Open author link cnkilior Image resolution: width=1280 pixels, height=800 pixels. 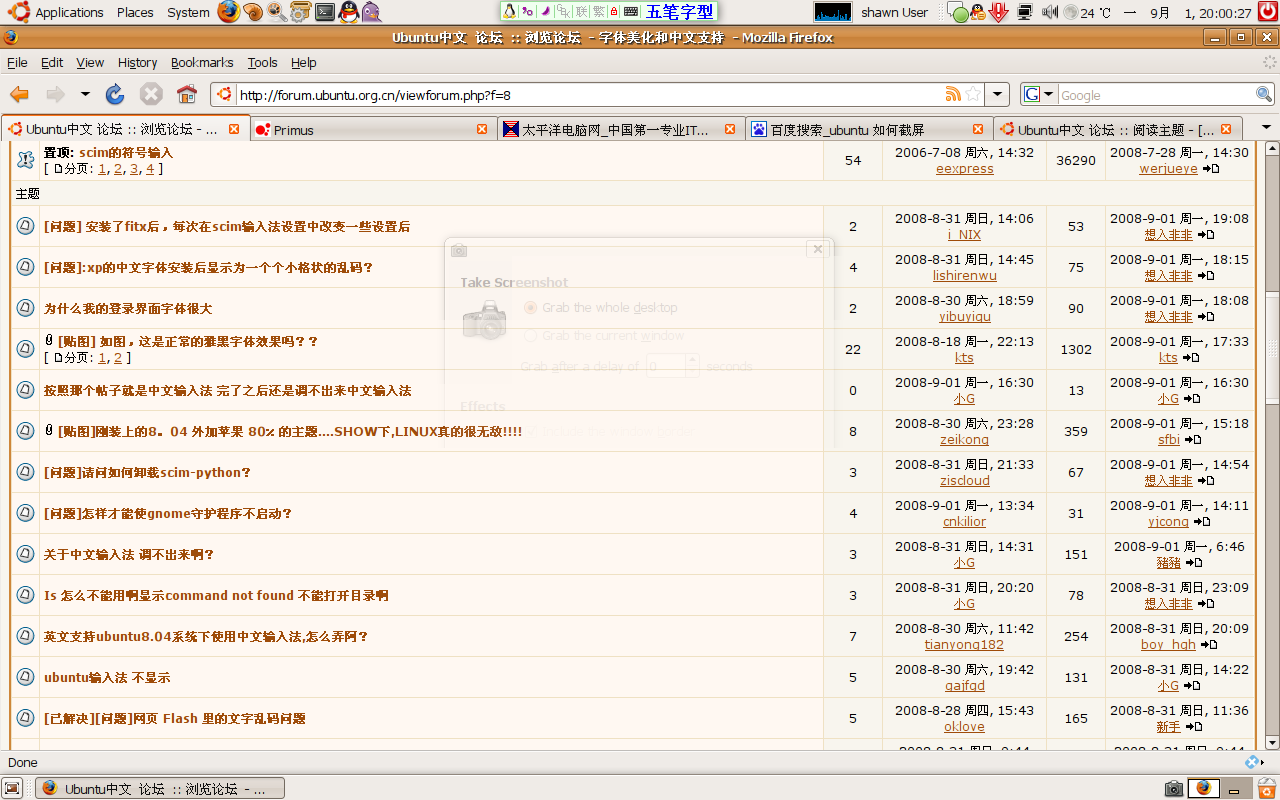(964, 522)
